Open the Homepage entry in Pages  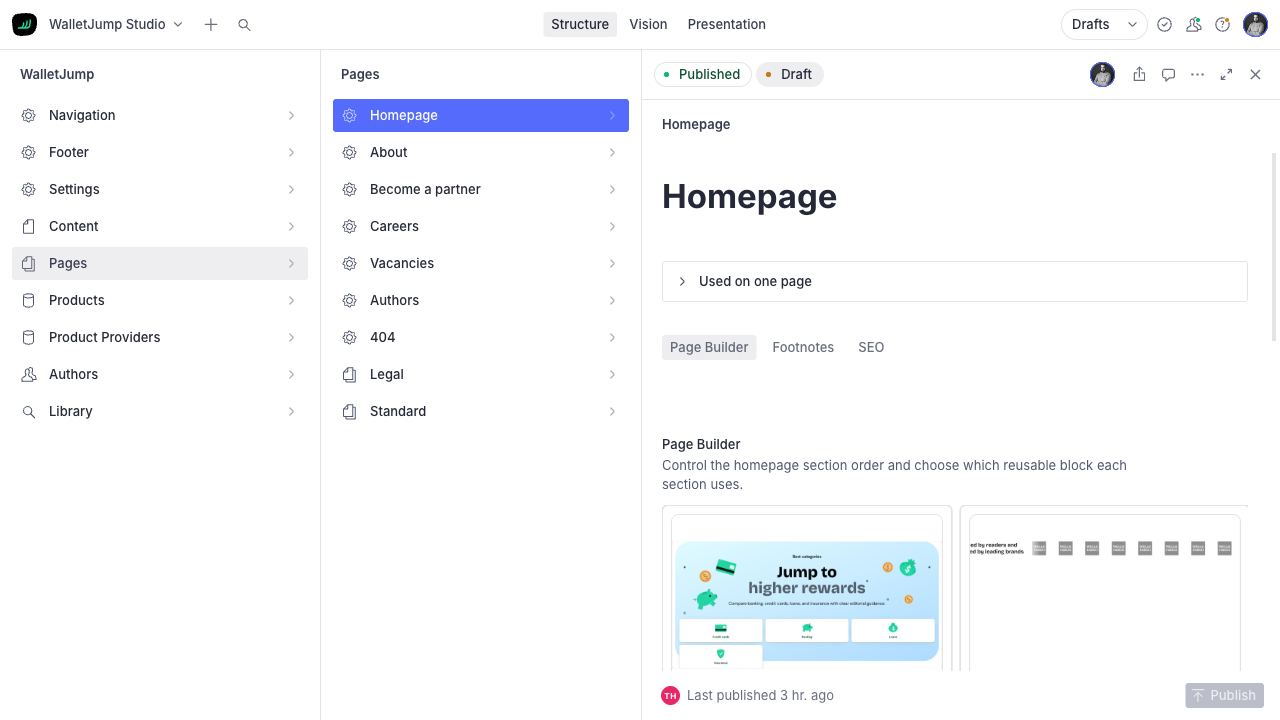[481, 115]
